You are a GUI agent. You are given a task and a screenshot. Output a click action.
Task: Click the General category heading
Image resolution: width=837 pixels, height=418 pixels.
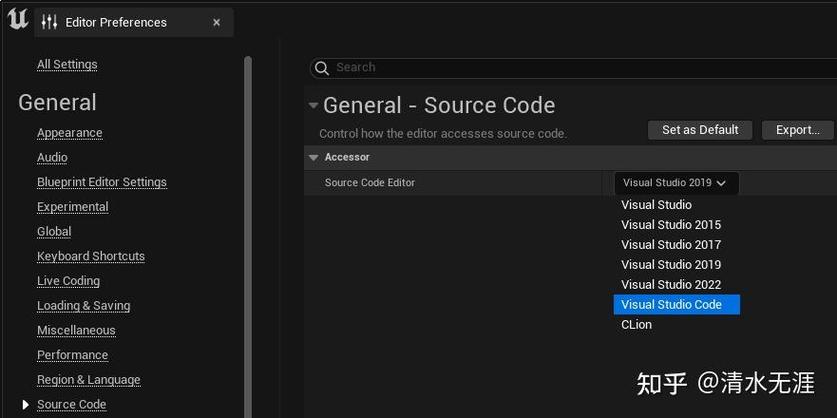(x=57, y=102)
